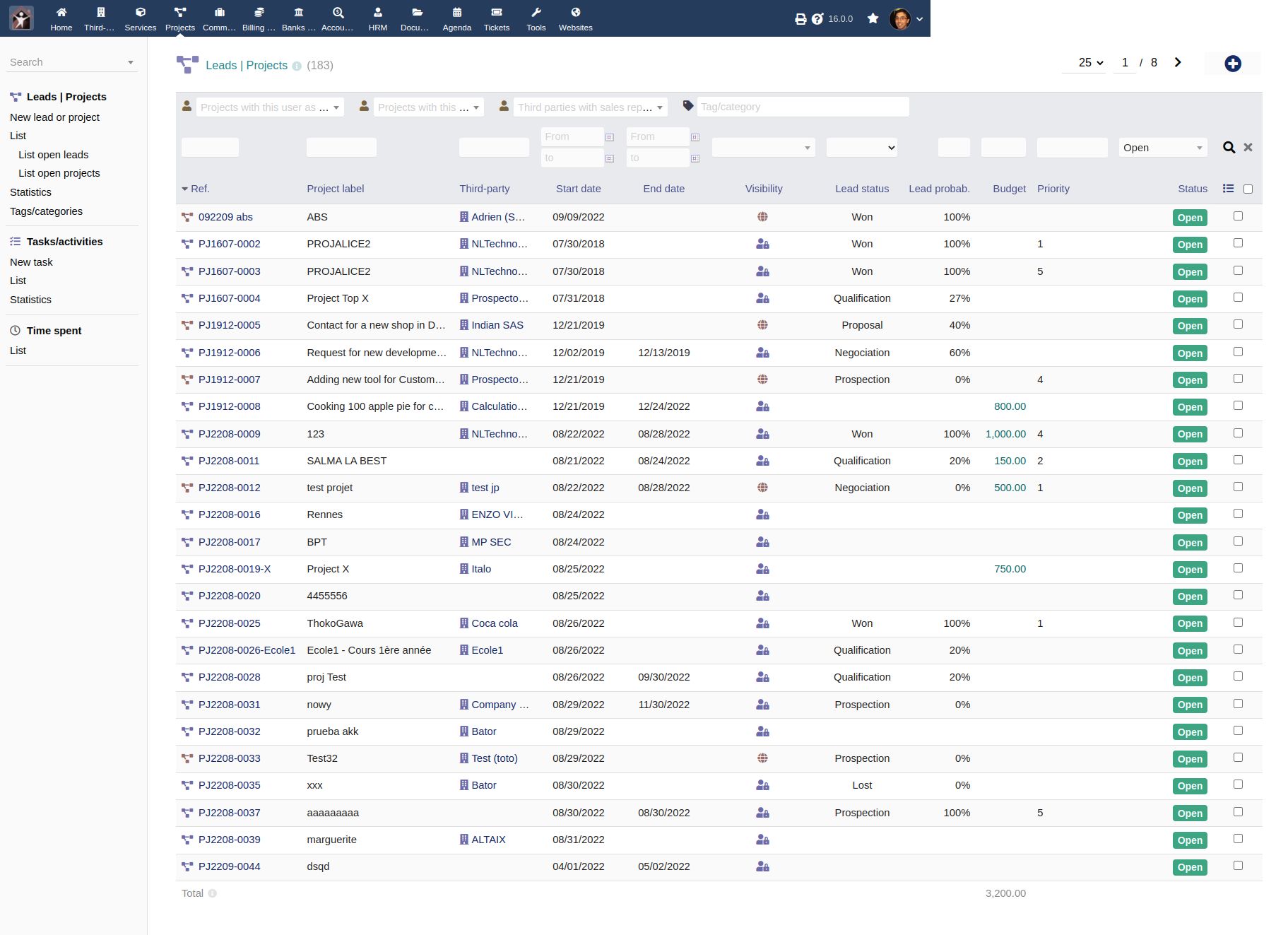Open Third parties with sales representative dropdown
The height and width of the screenshot is (935, 1288).
click(x=590, y=107)
